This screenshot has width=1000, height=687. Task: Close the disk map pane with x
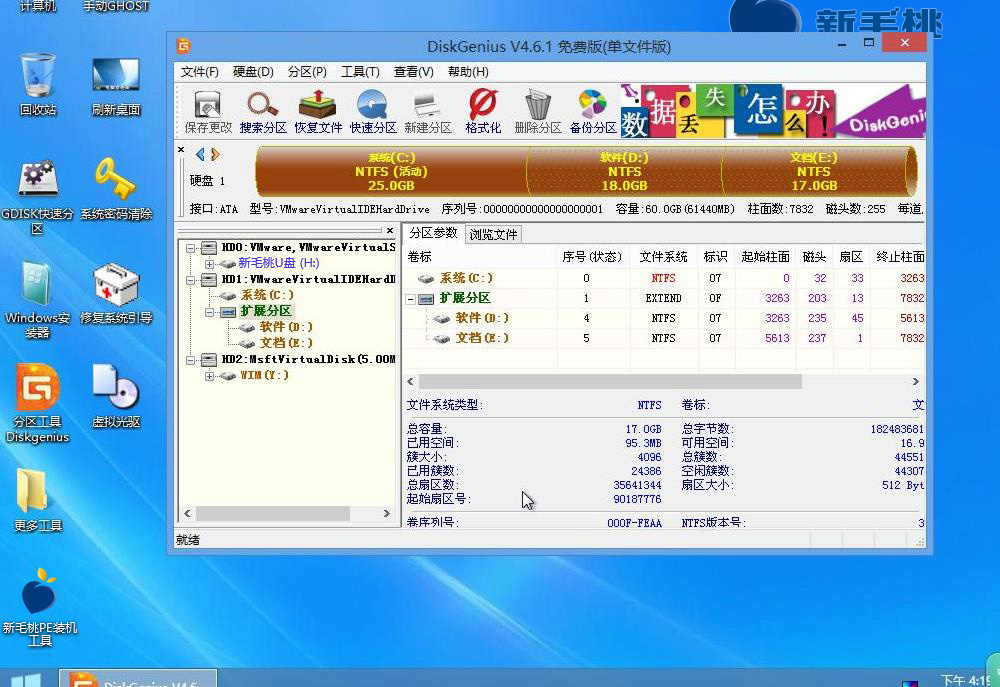coord(181,150)
